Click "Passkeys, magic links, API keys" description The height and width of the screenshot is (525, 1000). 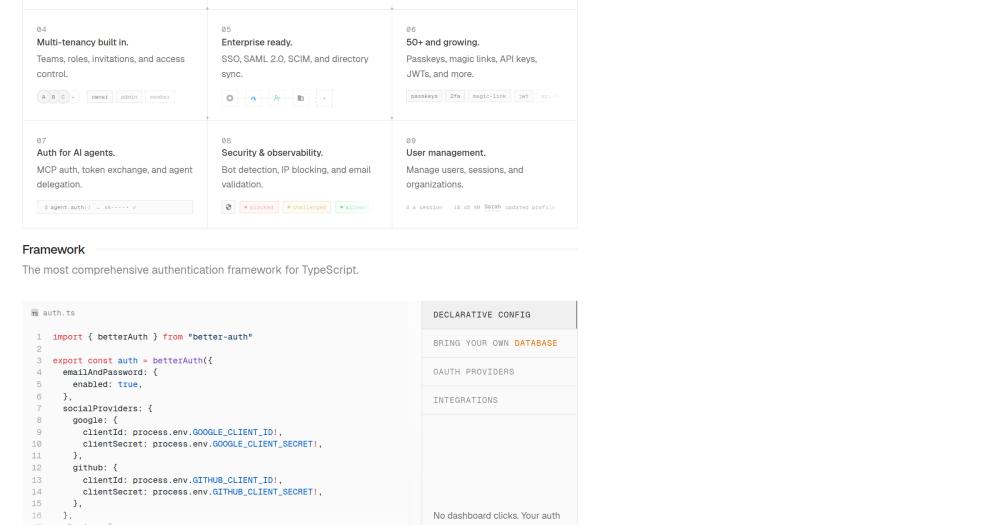tap(471, 66)
